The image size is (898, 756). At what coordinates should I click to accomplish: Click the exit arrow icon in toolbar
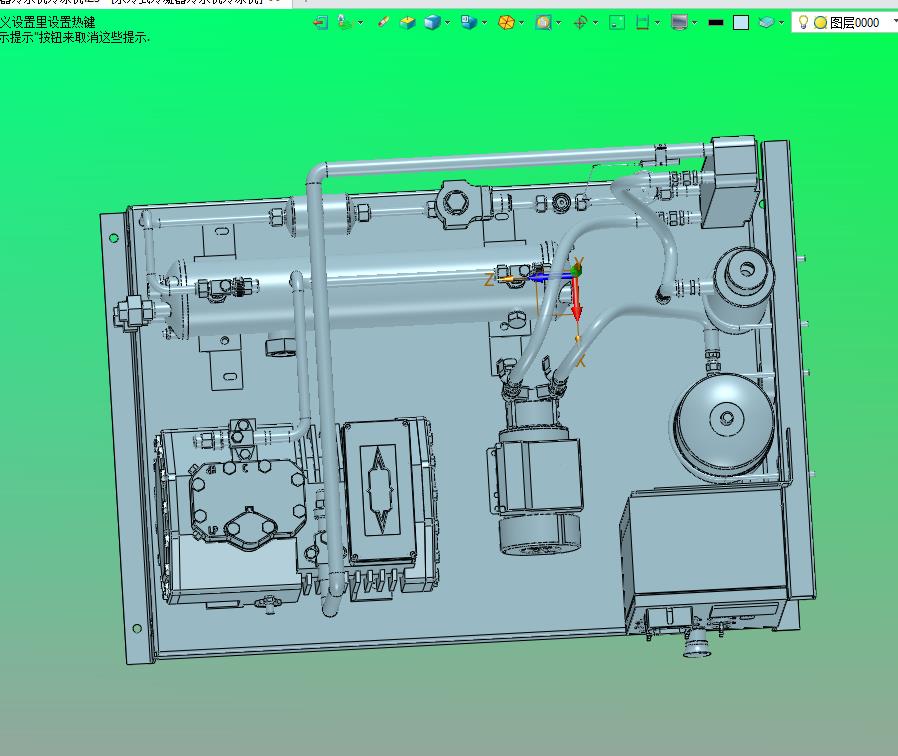coord(321,22)
